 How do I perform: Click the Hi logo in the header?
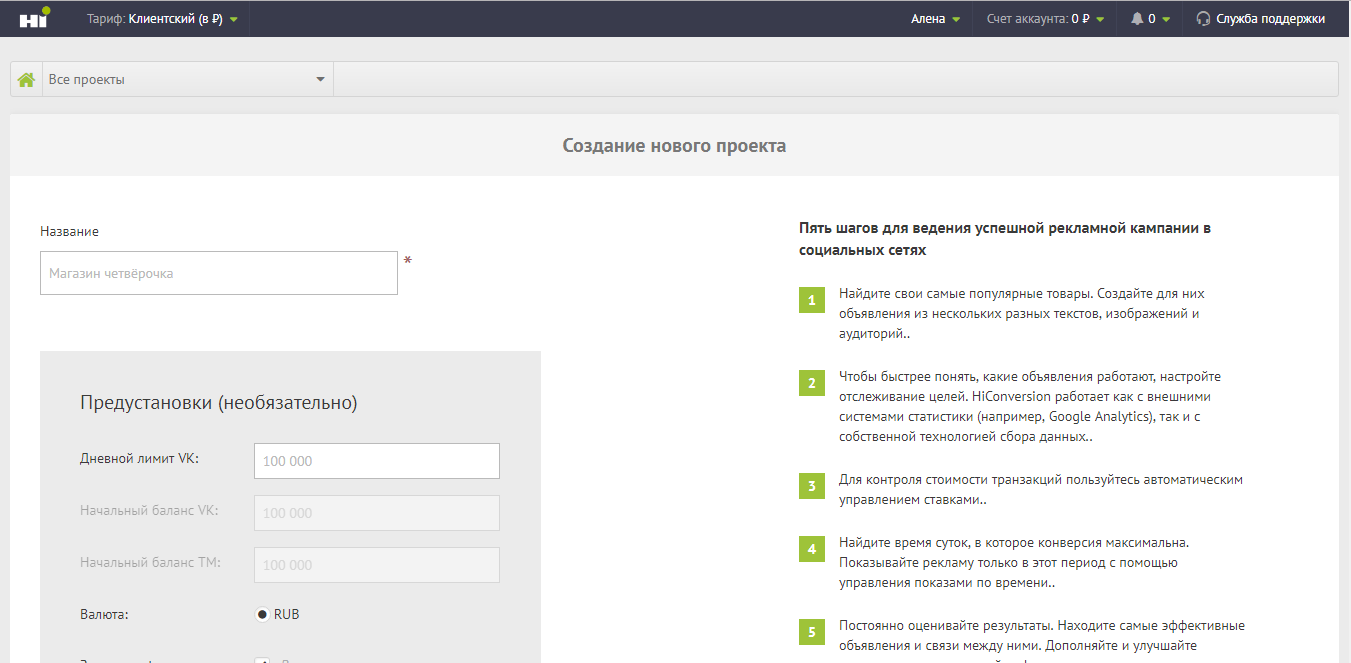[34, 18]
